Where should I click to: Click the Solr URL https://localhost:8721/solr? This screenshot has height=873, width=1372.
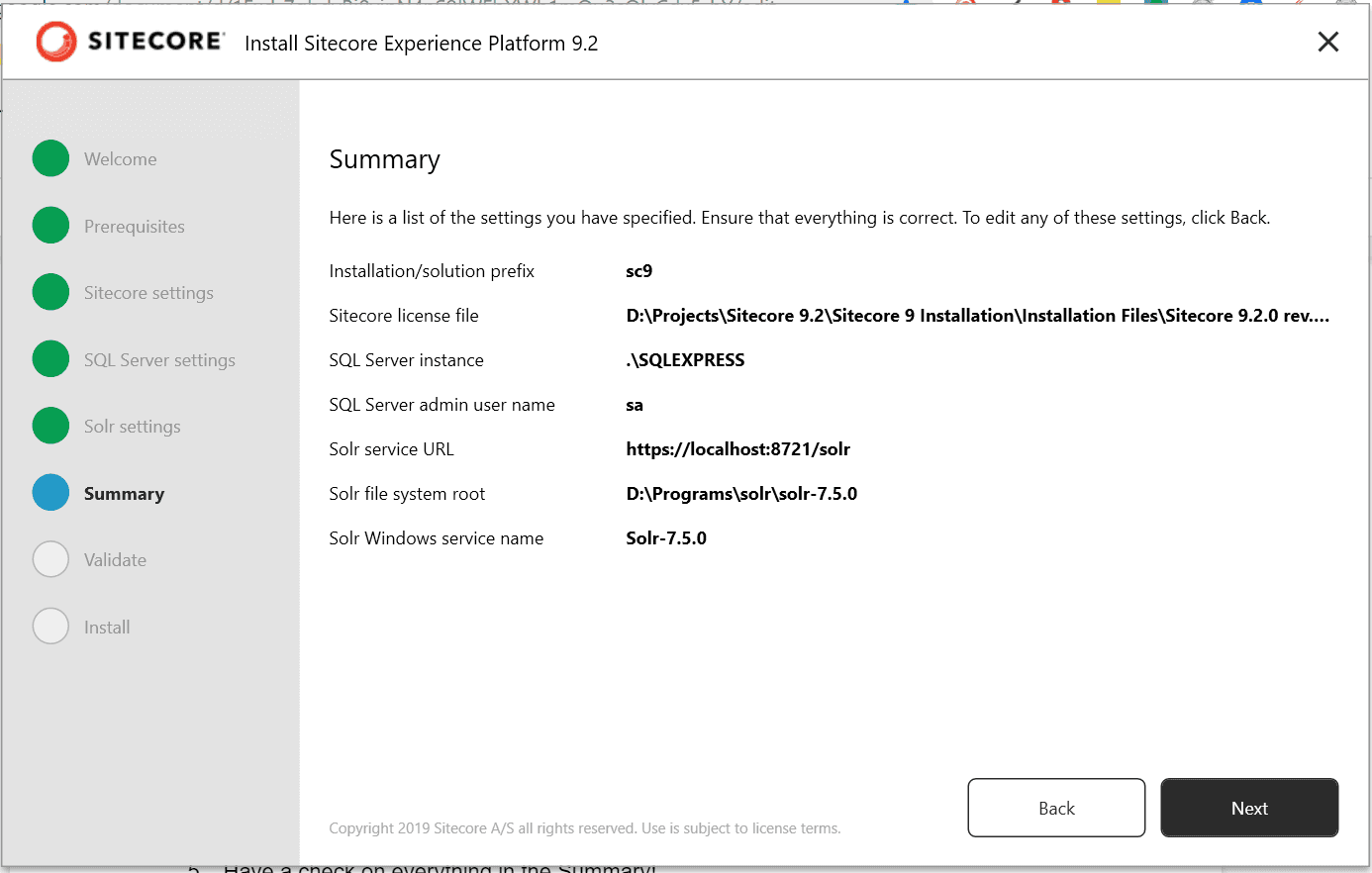click(x=738, y=449)
